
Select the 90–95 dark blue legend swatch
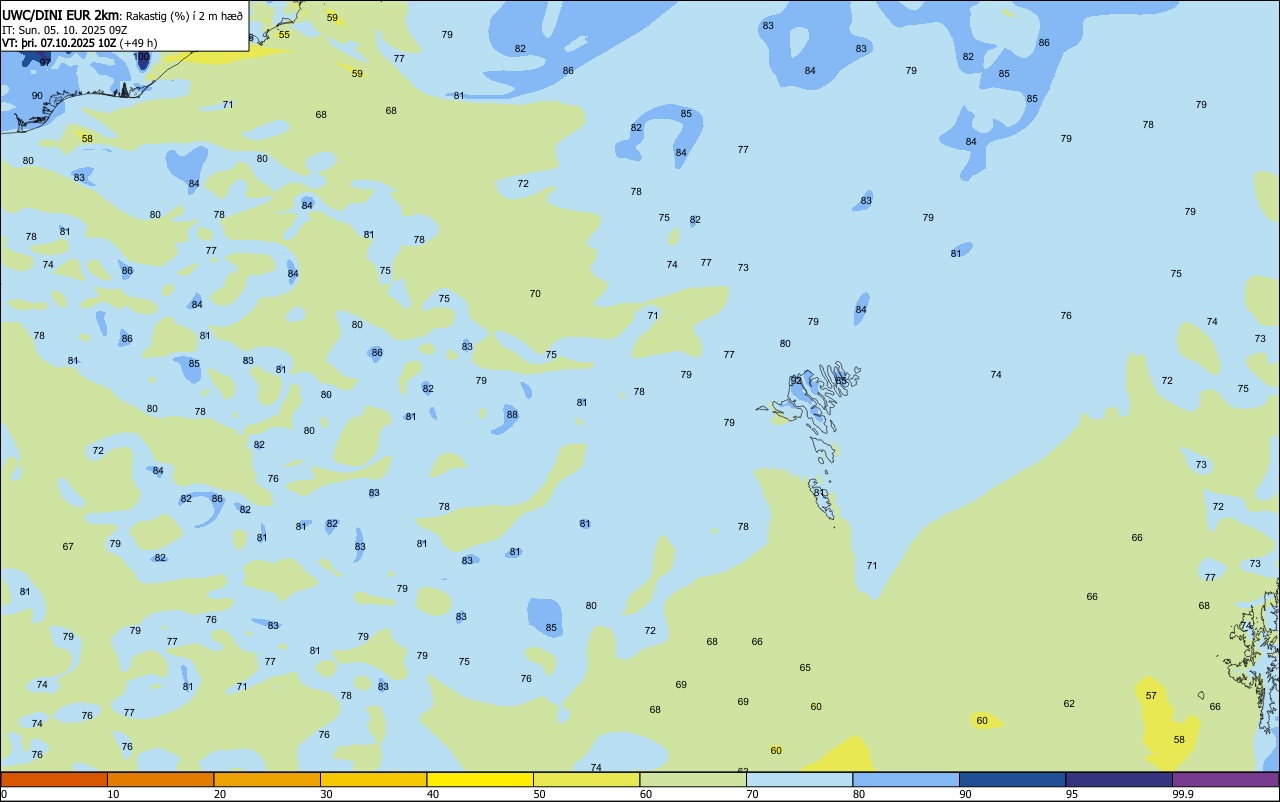[1012, 779]
